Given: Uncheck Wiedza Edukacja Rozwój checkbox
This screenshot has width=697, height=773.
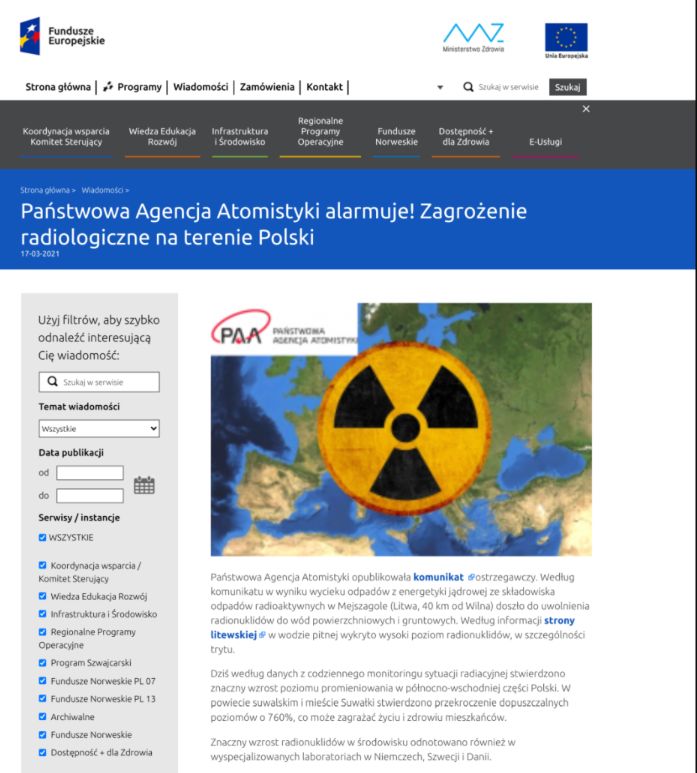Looking at the screenshot, I should (x=42, y=596).
